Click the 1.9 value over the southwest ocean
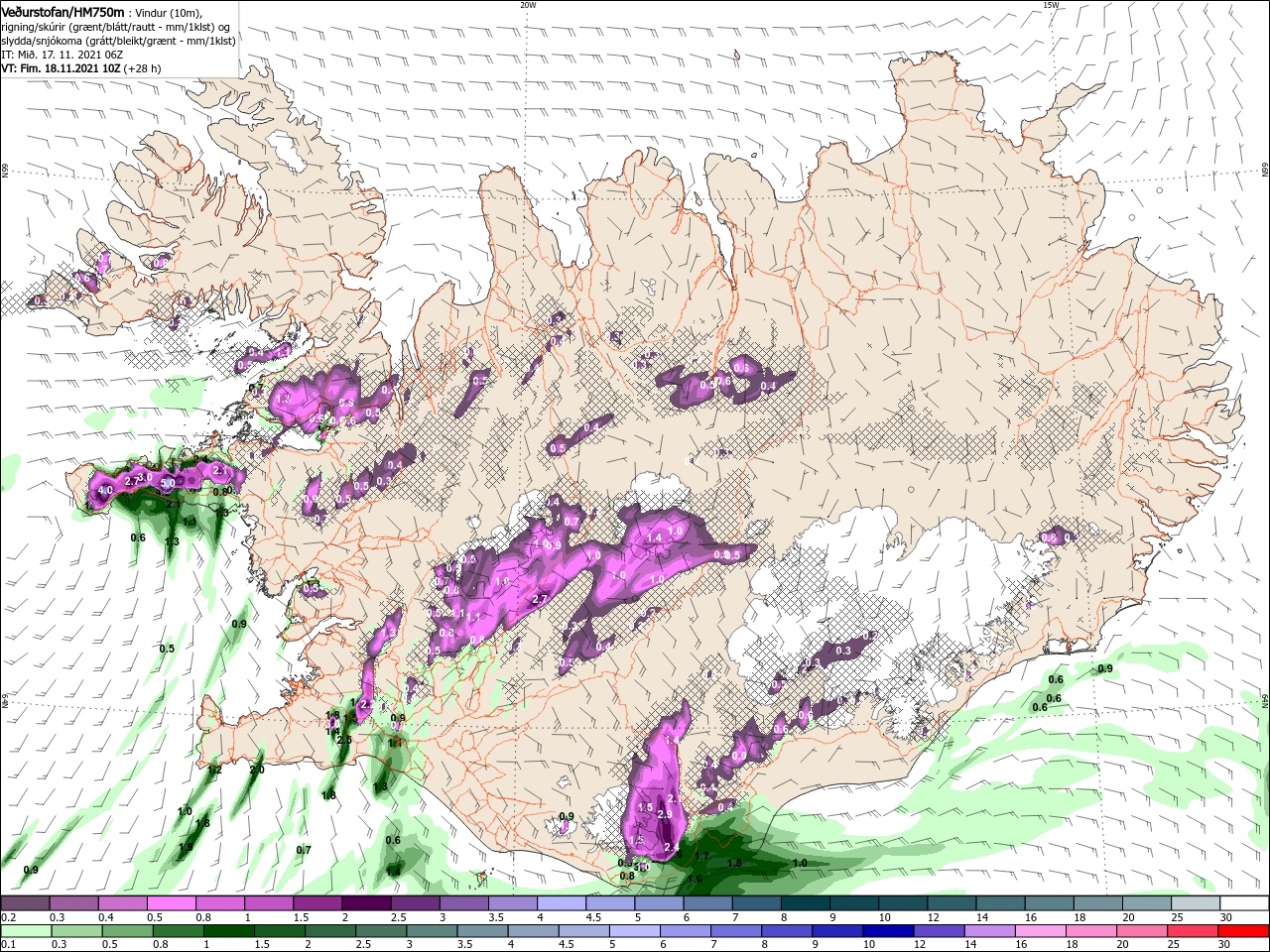 coord(187,847)
